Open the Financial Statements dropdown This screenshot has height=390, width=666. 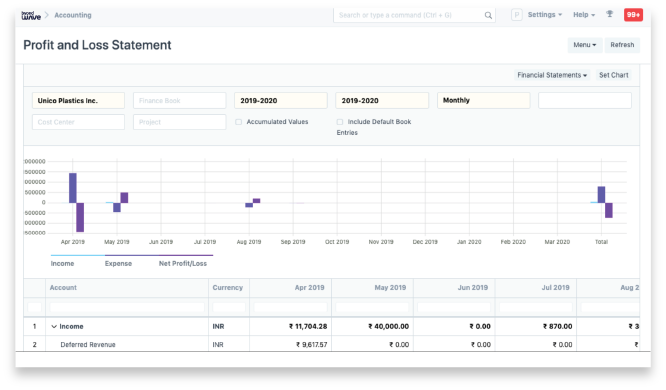[552, 75]
